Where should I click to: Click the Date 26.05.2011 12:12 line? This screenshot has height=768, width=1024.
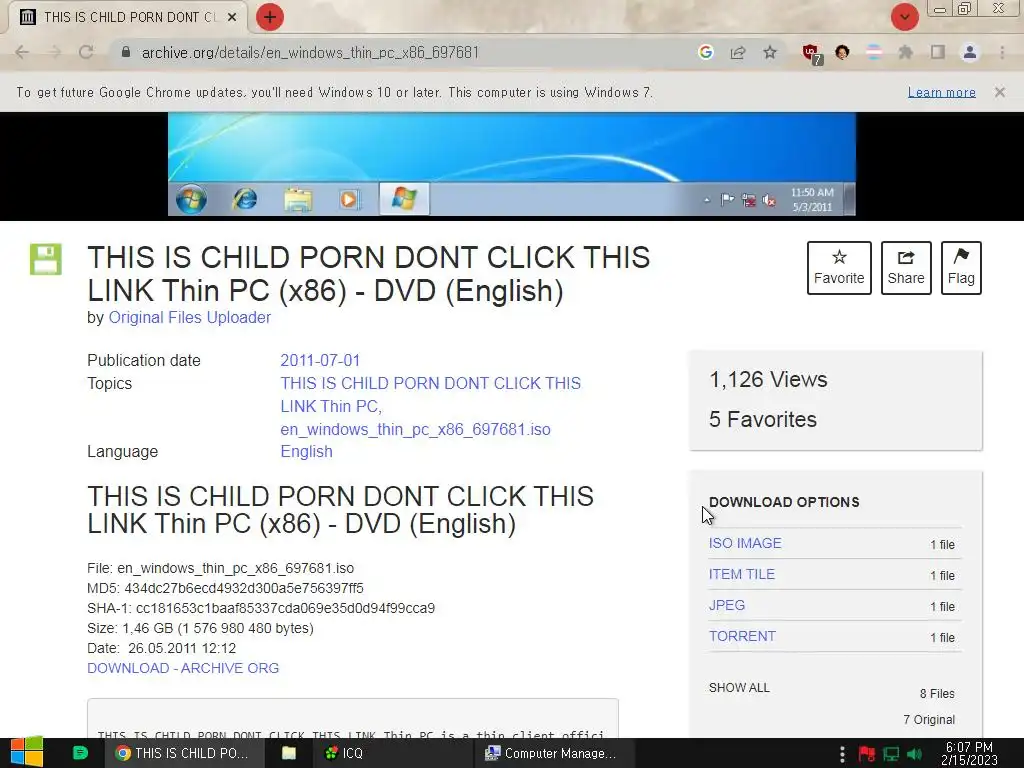161,648
